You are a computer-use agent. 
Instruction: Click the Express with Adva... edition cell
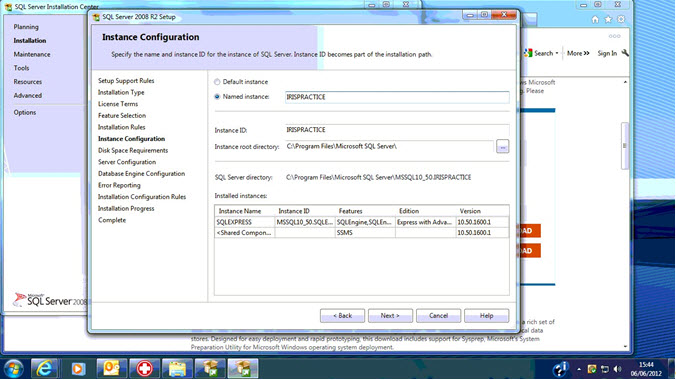click(426, 222)
